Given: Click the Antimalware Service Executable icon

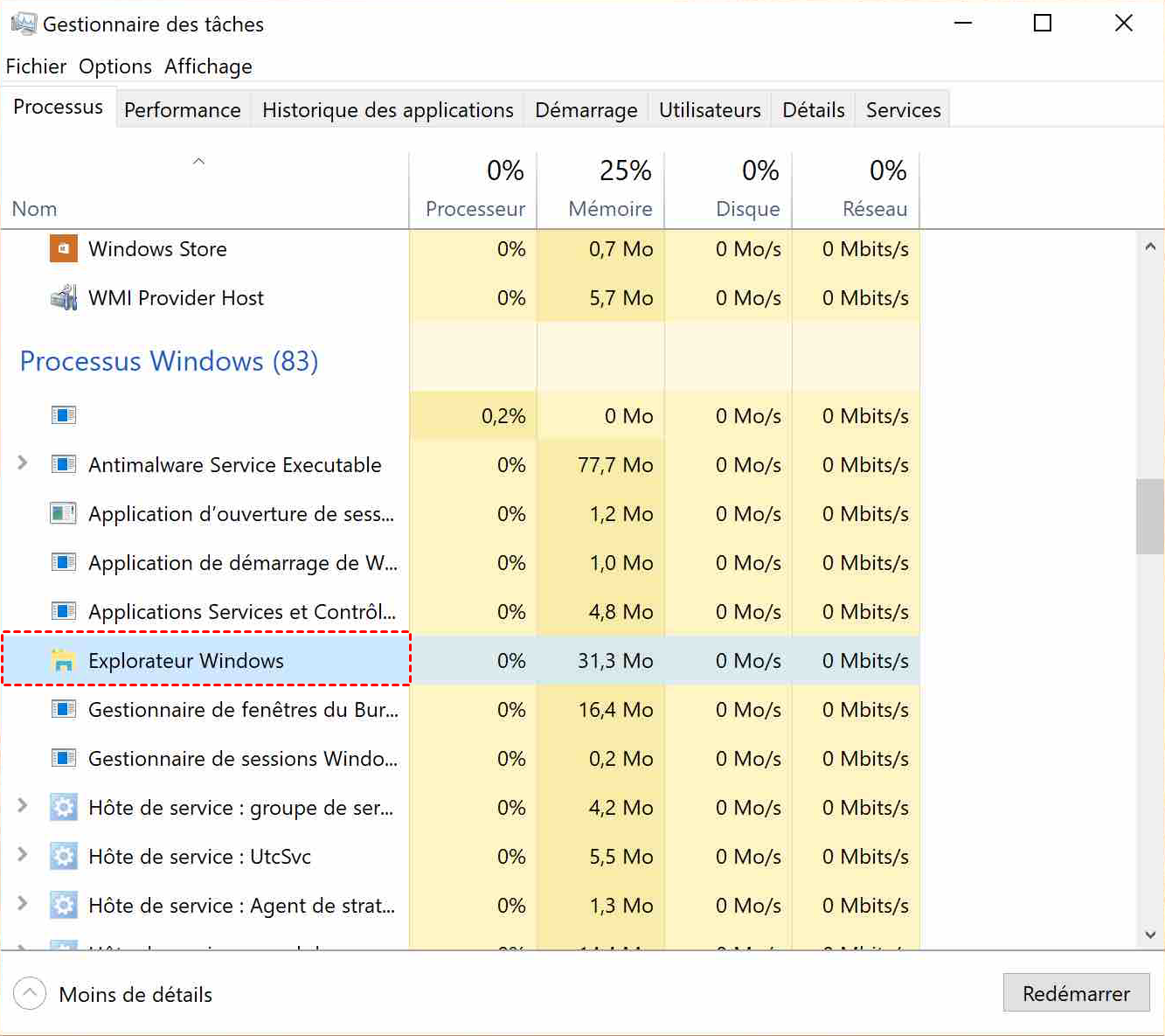Looking at the screenshot, I should [64, 464].
